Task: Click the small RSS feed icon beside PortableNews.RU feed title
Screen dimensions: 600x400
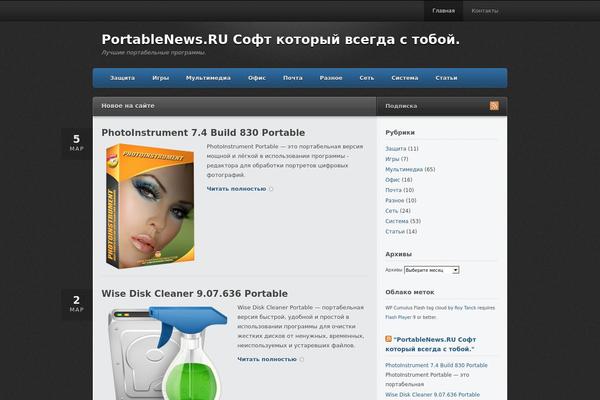Action: pos(388,339)
